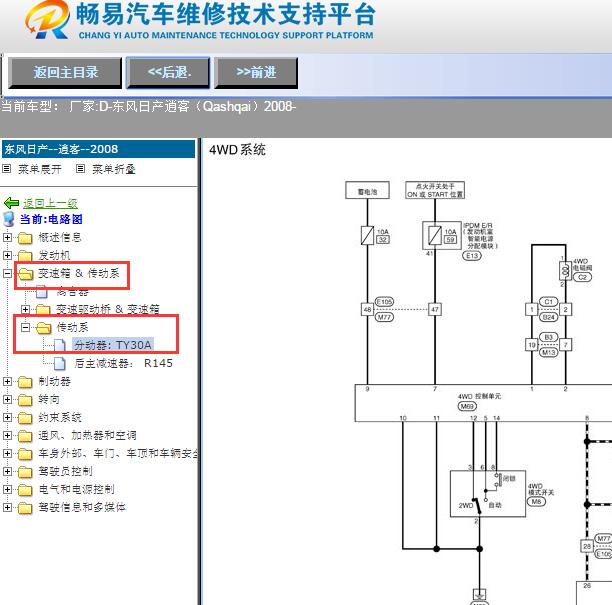Click the 当前:电路图 label
Viewport: 612px width, 605px height.
tap(51, 219)
